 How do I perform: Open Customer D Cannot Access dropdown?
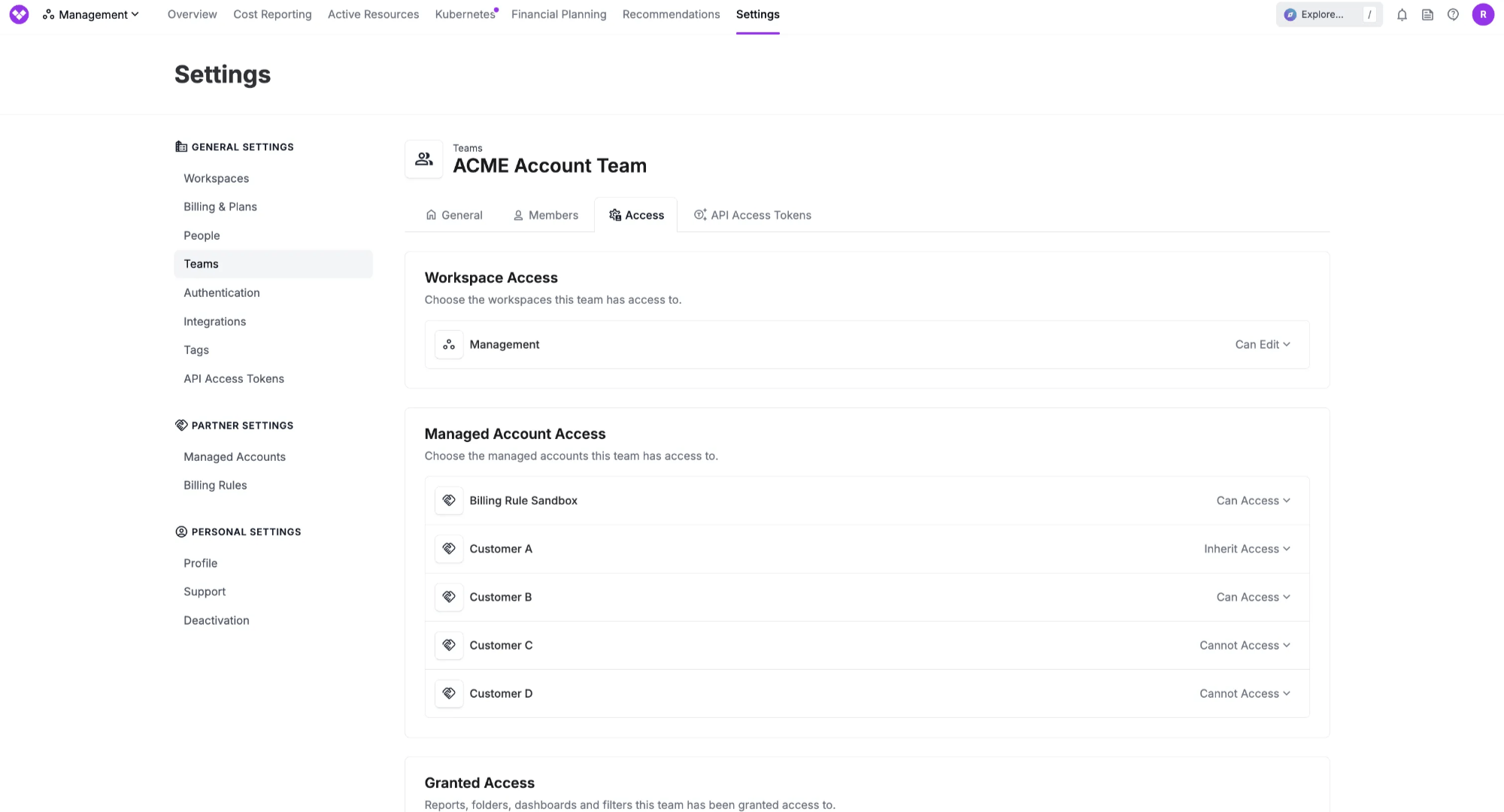tap(1245, 693)
